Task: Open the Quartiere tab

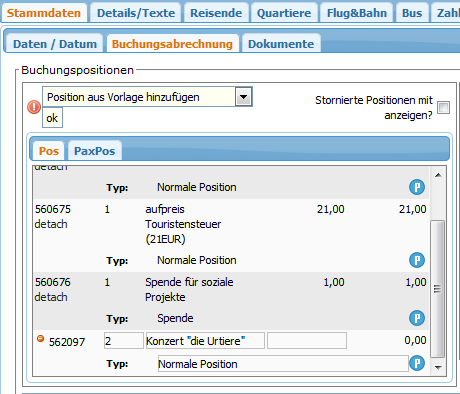Action: pyautogui.click(x=284, y=13)
